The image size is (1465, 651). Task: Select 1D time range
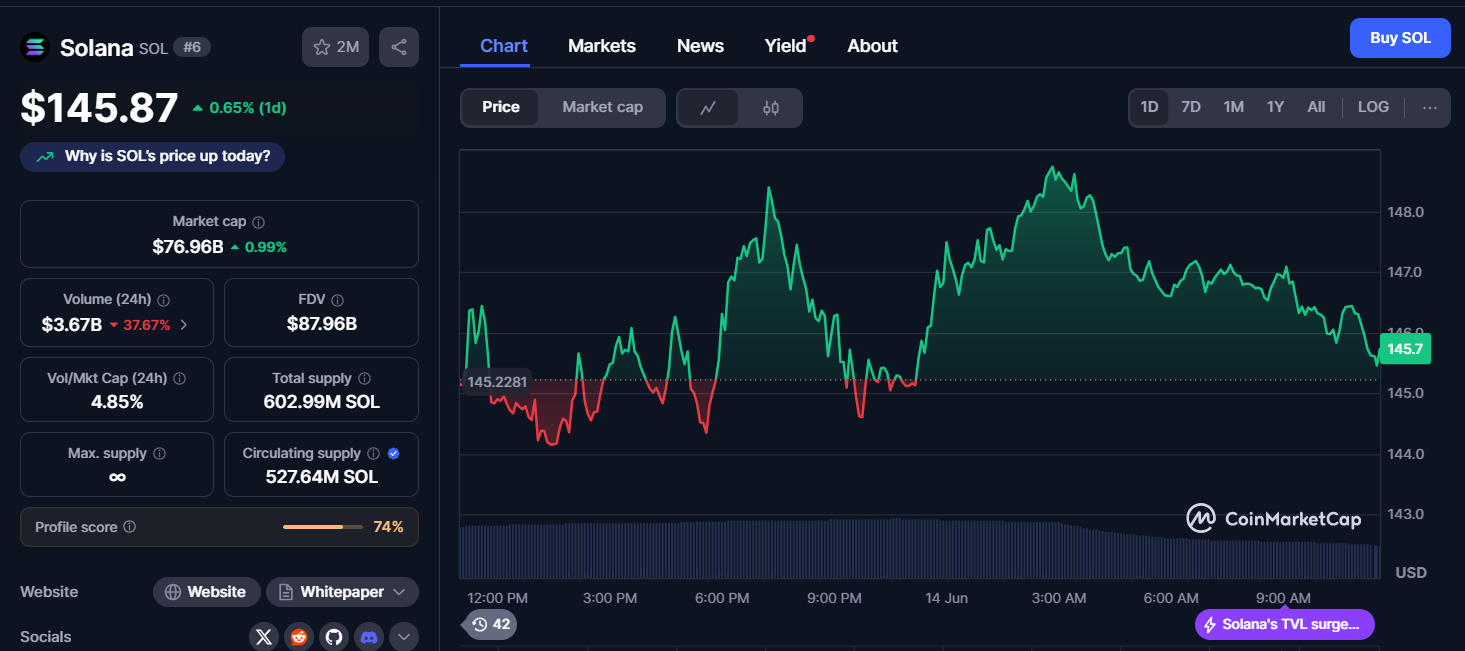pyautogui.click(x=1149, y=107)
